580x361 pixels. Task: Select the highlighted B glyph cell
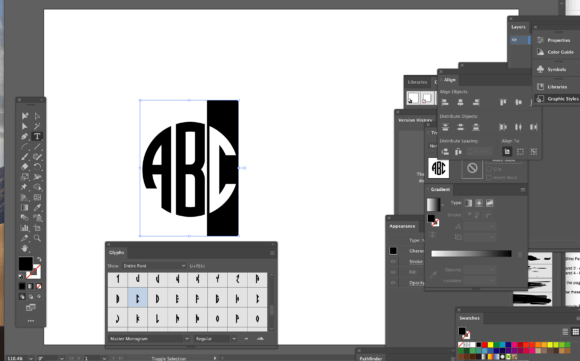pyautogui.click(x=138, y=298)
